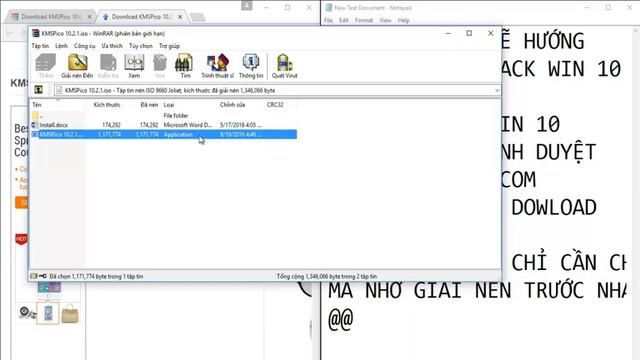Open the Lệnh menu

(61, 46)
